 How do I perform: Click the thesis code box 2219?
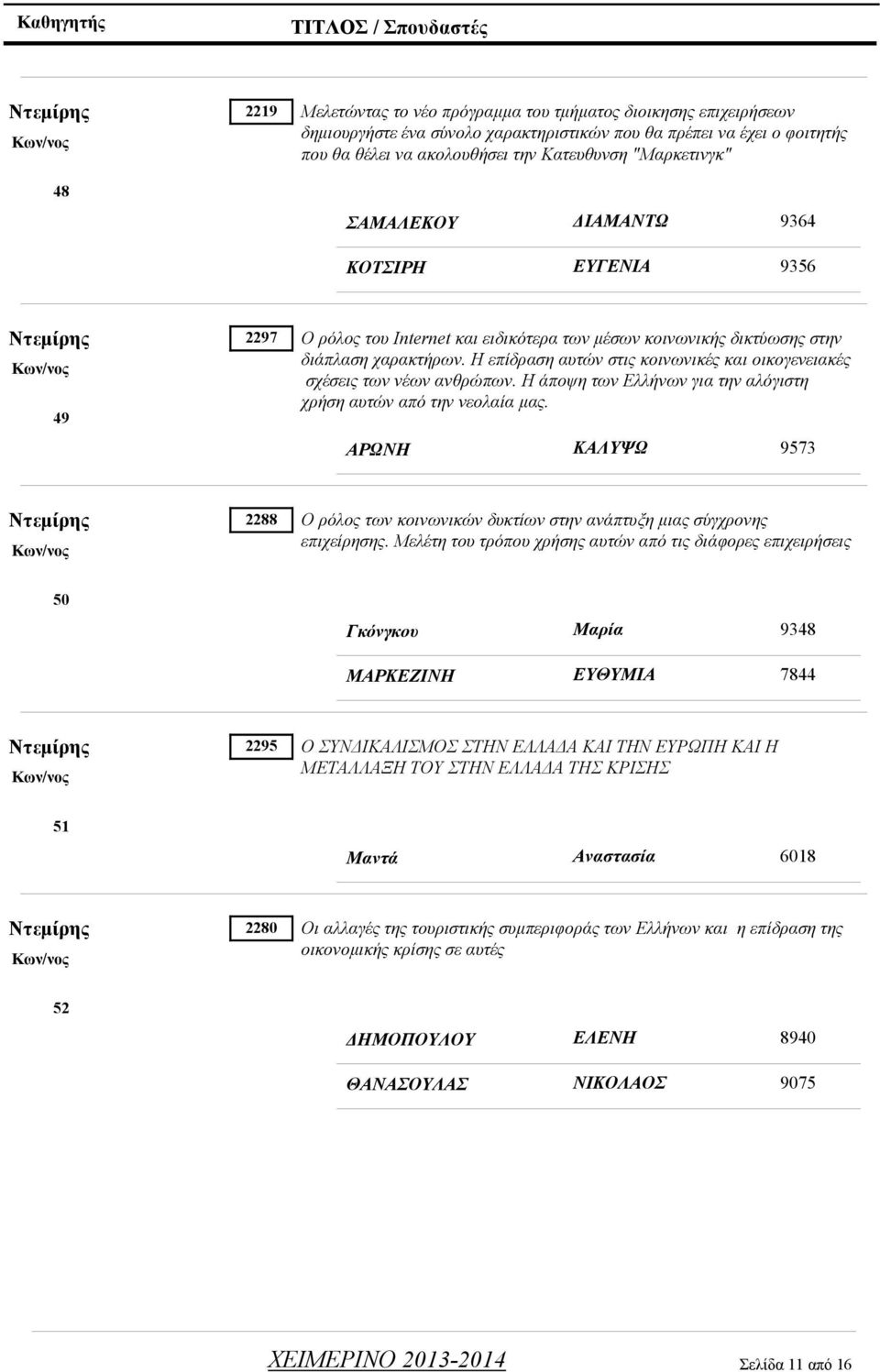[261, 111]
